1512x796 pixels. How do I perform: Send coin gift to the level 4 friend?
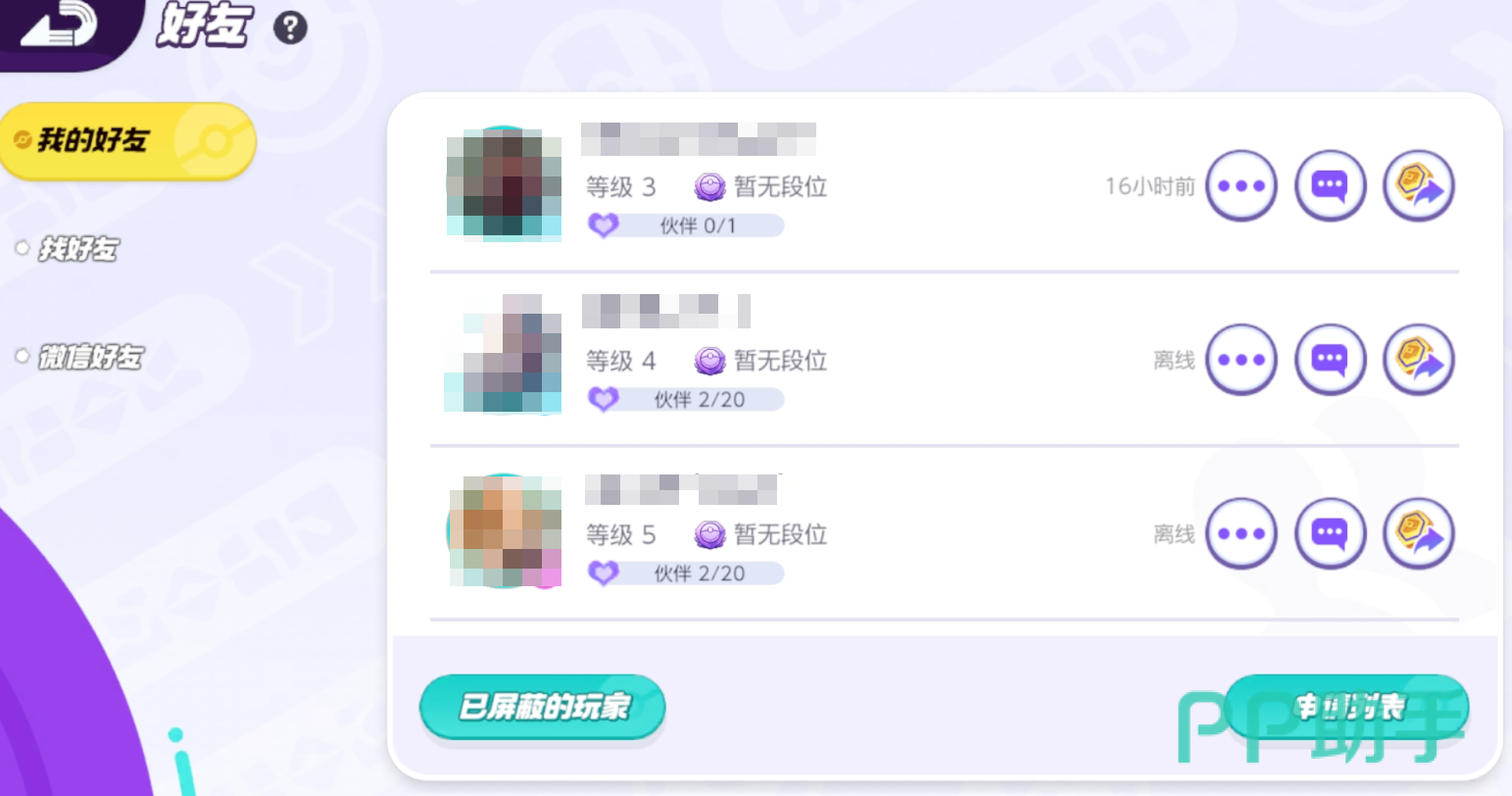[1418, 360]
